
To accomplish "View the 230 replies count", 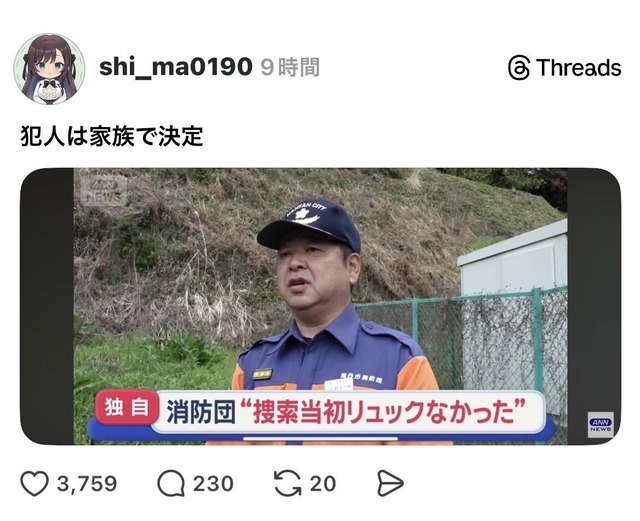I will coord(213,484).
